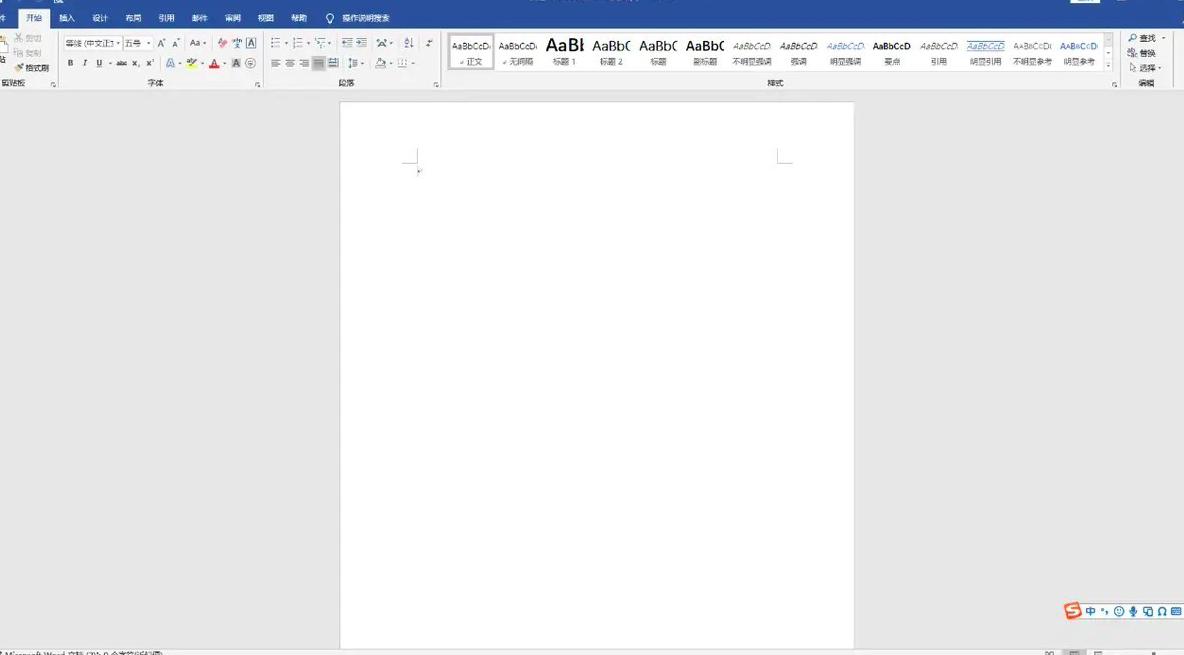Click paragraph shading paint bucket icon
This screenshot has width=1184, height=655.
(x=381, y=63)
